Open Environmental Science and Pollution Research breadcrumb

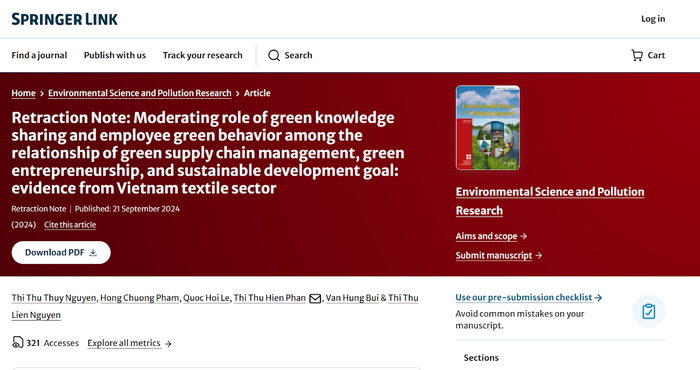tap(140, 93)
